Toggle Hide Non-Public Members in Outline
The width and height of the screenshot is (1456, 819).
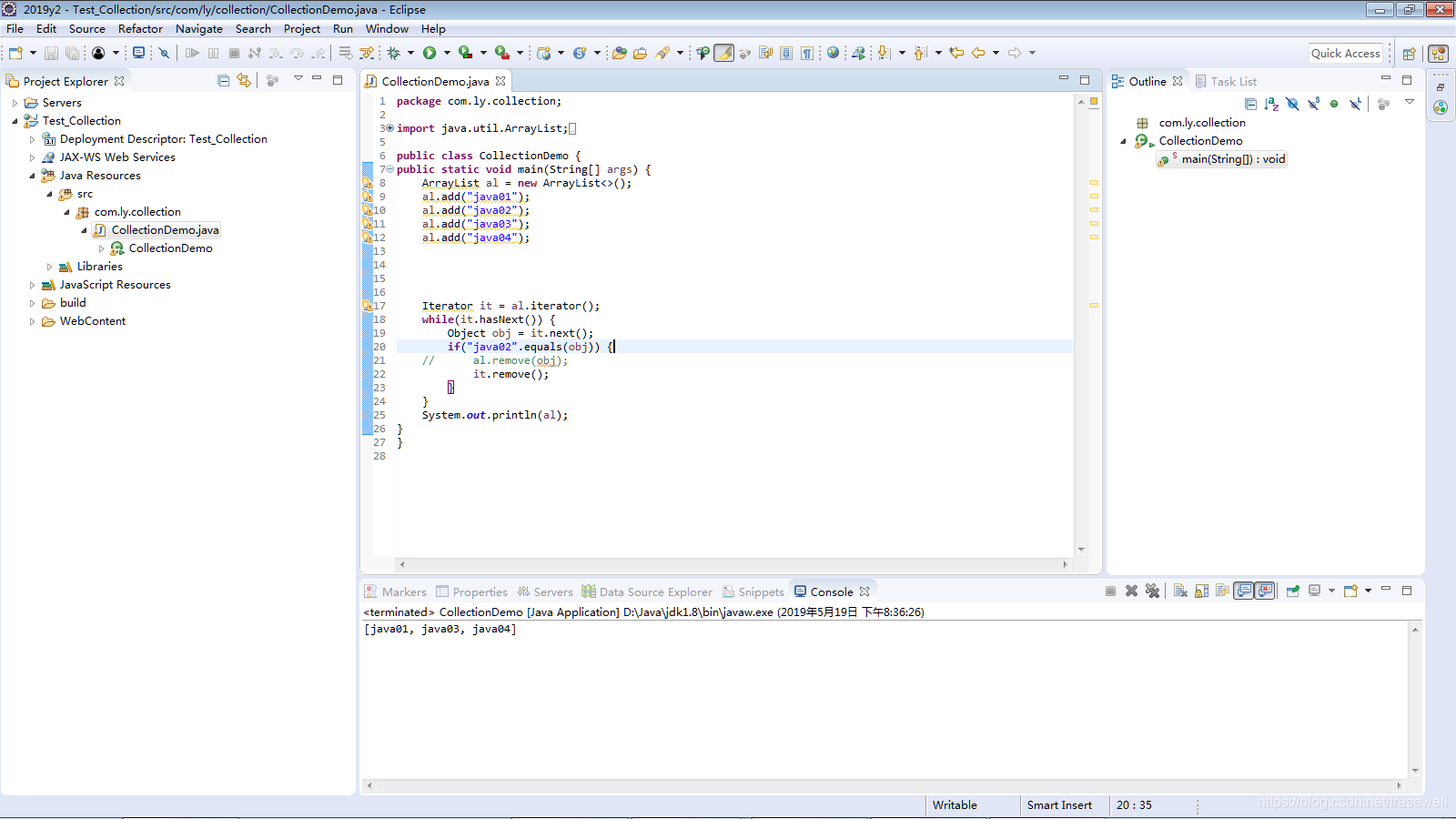pyautogui.click(x=1334, y=104)
